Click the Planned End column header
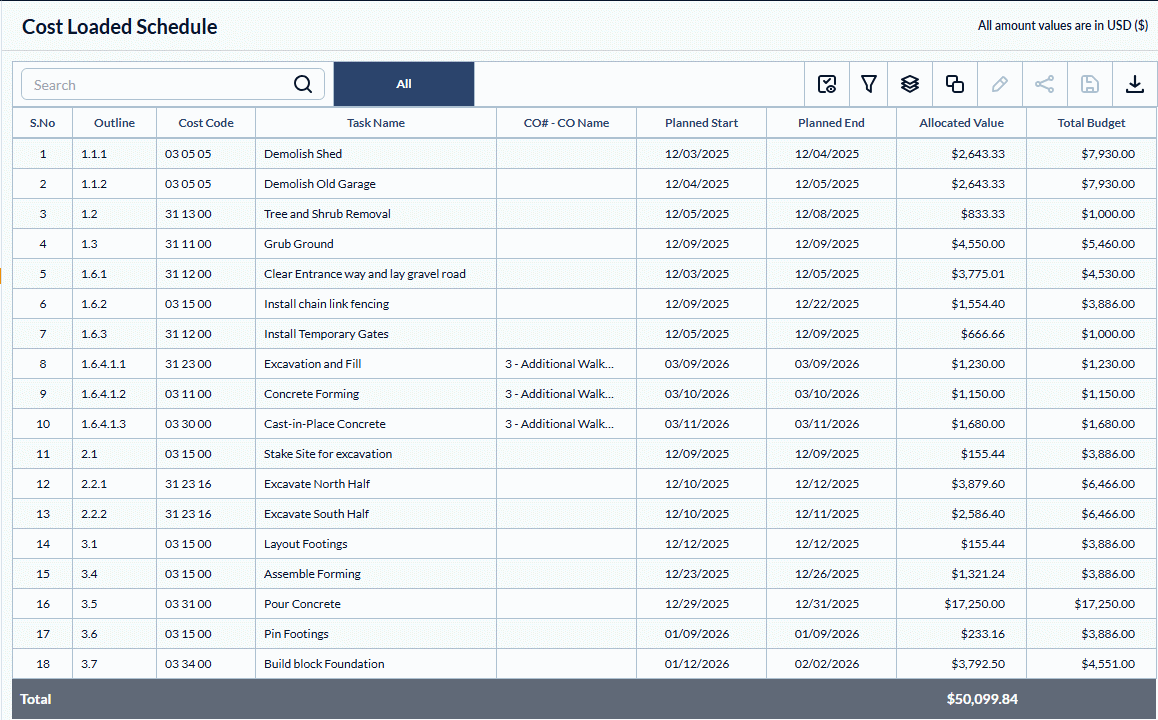 pos(832,123)
